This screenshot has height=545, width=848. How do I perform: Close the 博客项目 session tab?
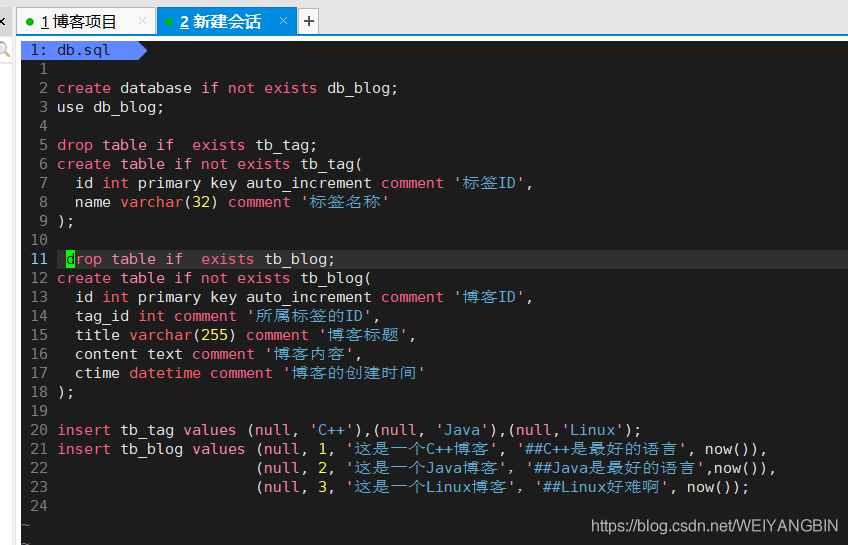pyautogui.click(x=142, y=21)
